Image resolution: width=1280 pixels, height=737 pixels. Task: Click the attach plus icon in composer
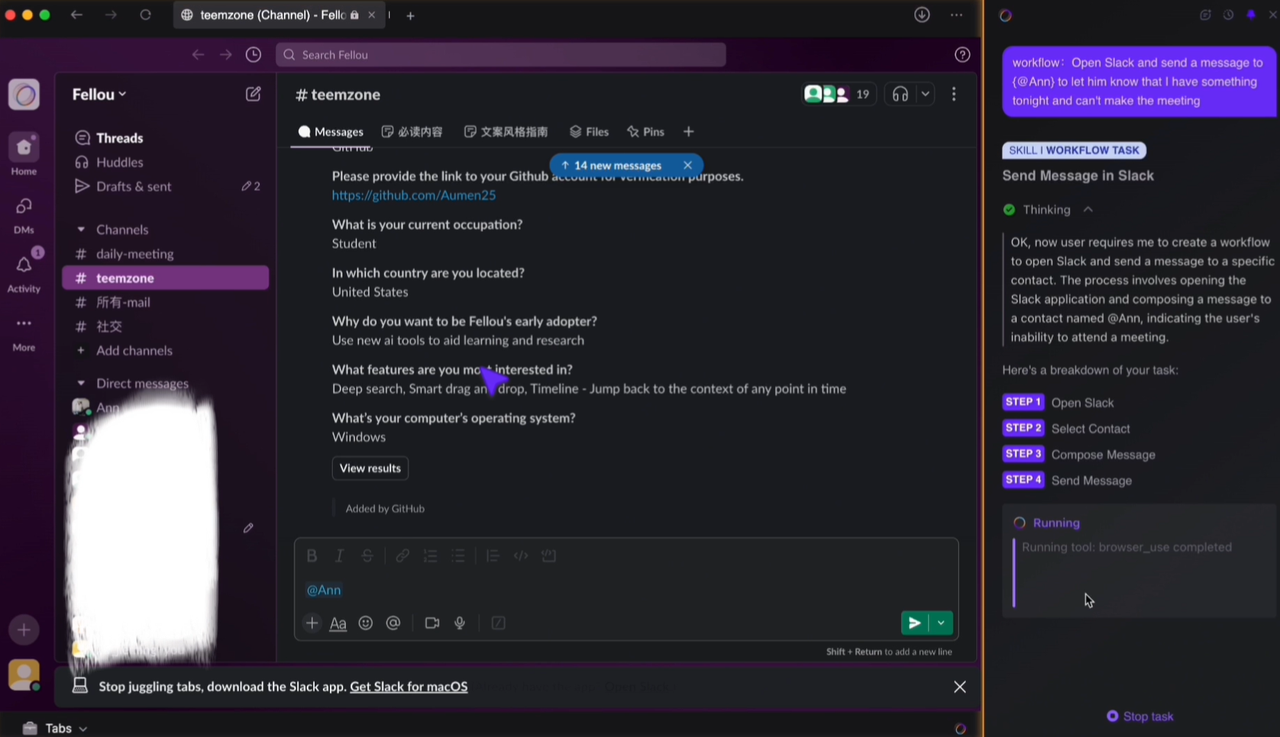[312, 623]
